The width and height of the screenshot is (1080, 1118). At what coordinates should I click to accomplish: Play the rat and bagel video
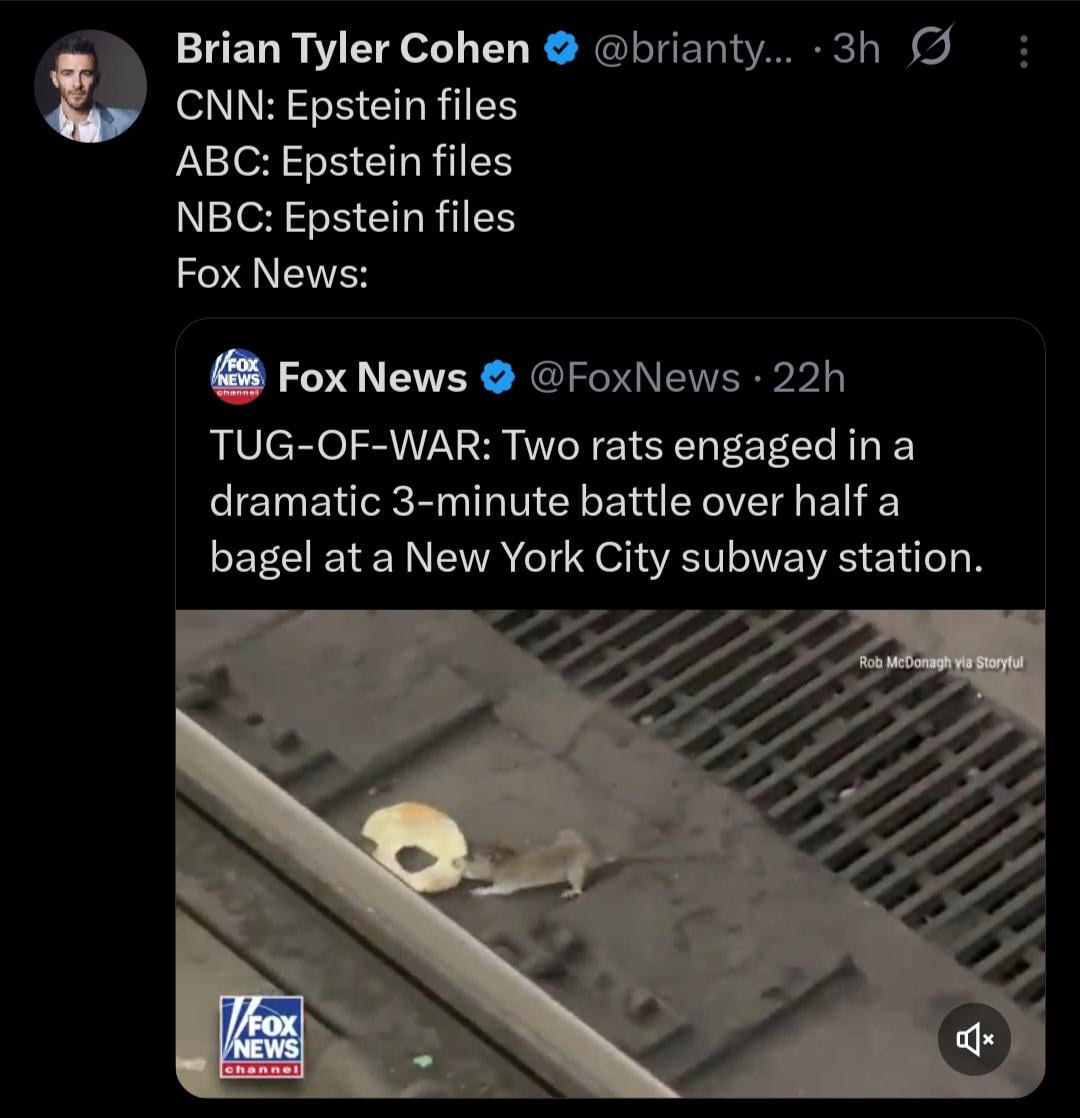coord(610,850)
